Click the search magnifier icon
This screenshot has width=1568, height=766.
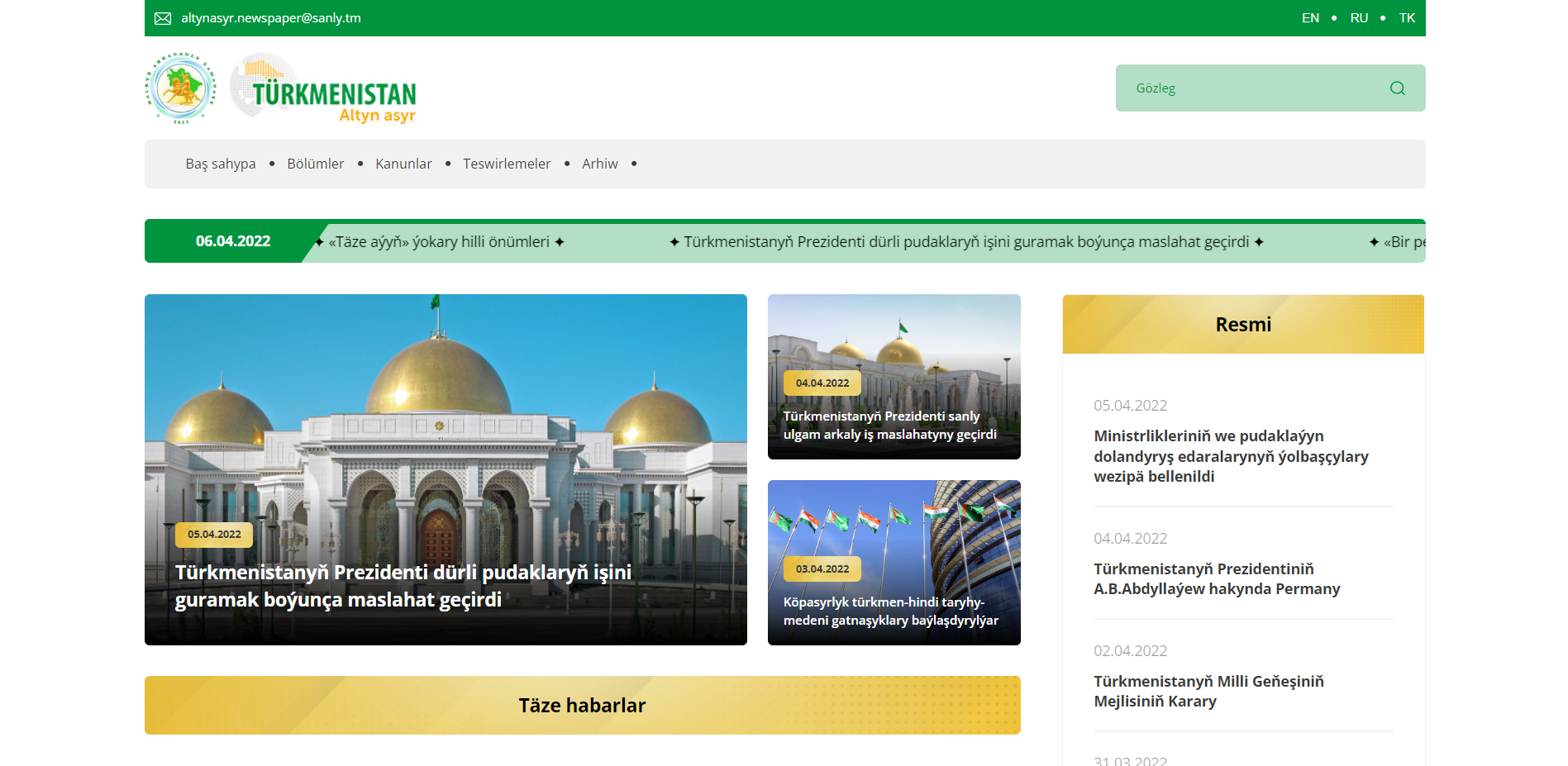pos(1397,88)
